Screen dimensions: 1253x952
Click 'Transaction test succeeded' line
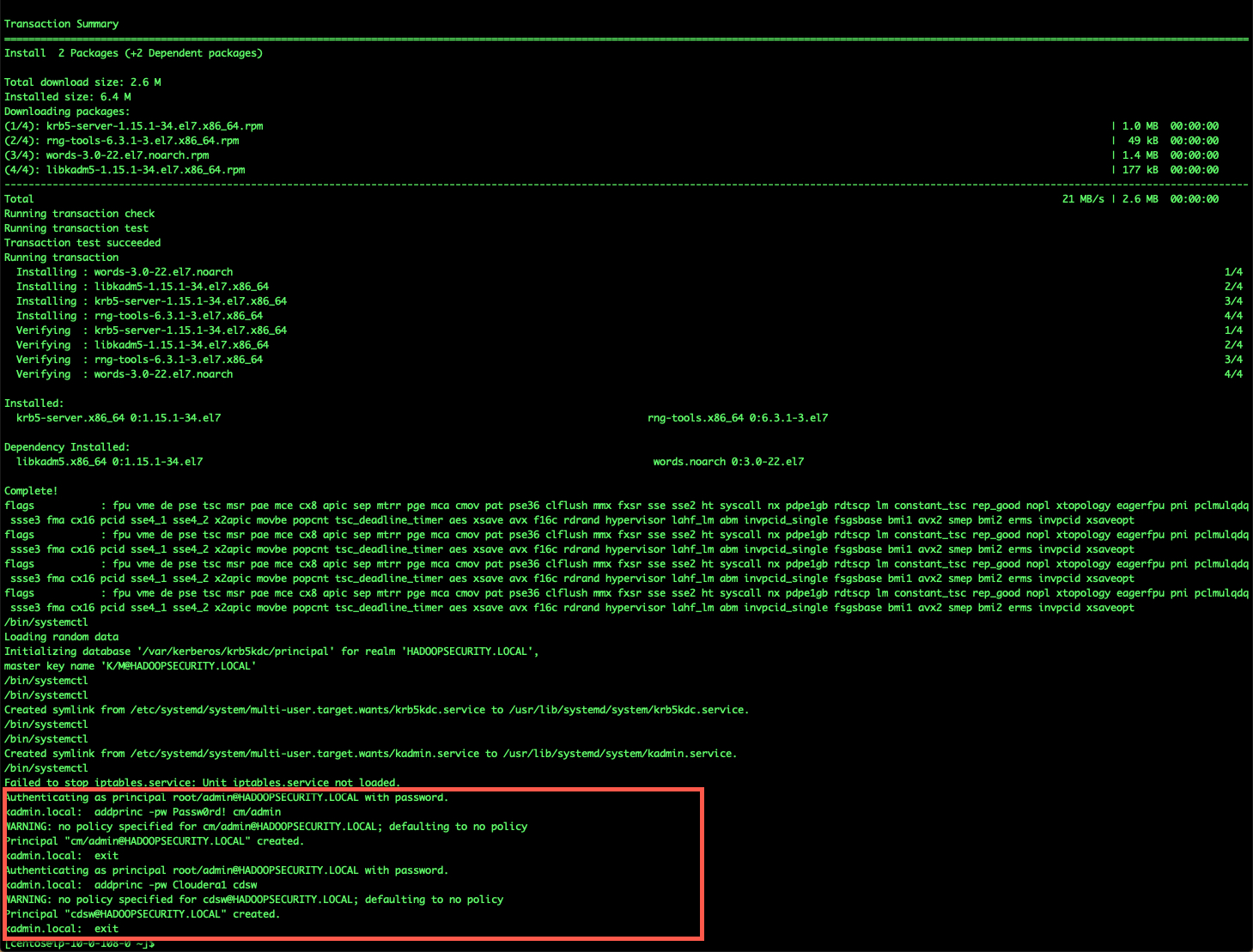[x=82, y=243]
